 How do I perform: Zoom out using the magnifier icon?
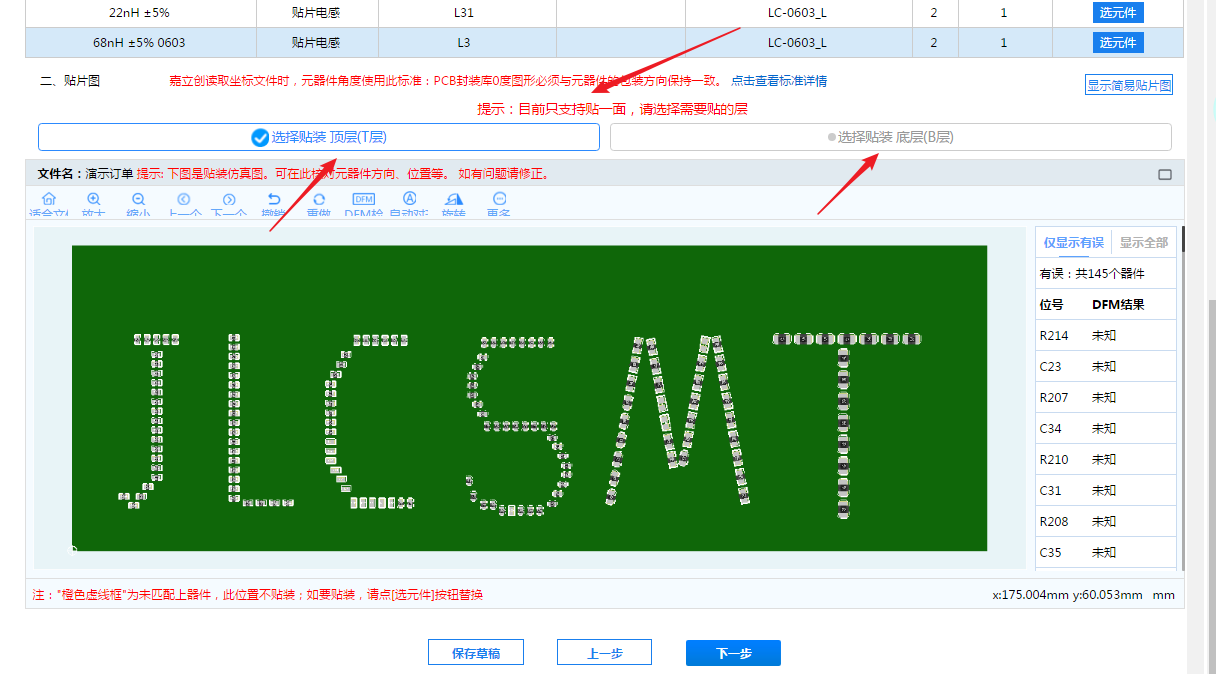tap(138, 201)
